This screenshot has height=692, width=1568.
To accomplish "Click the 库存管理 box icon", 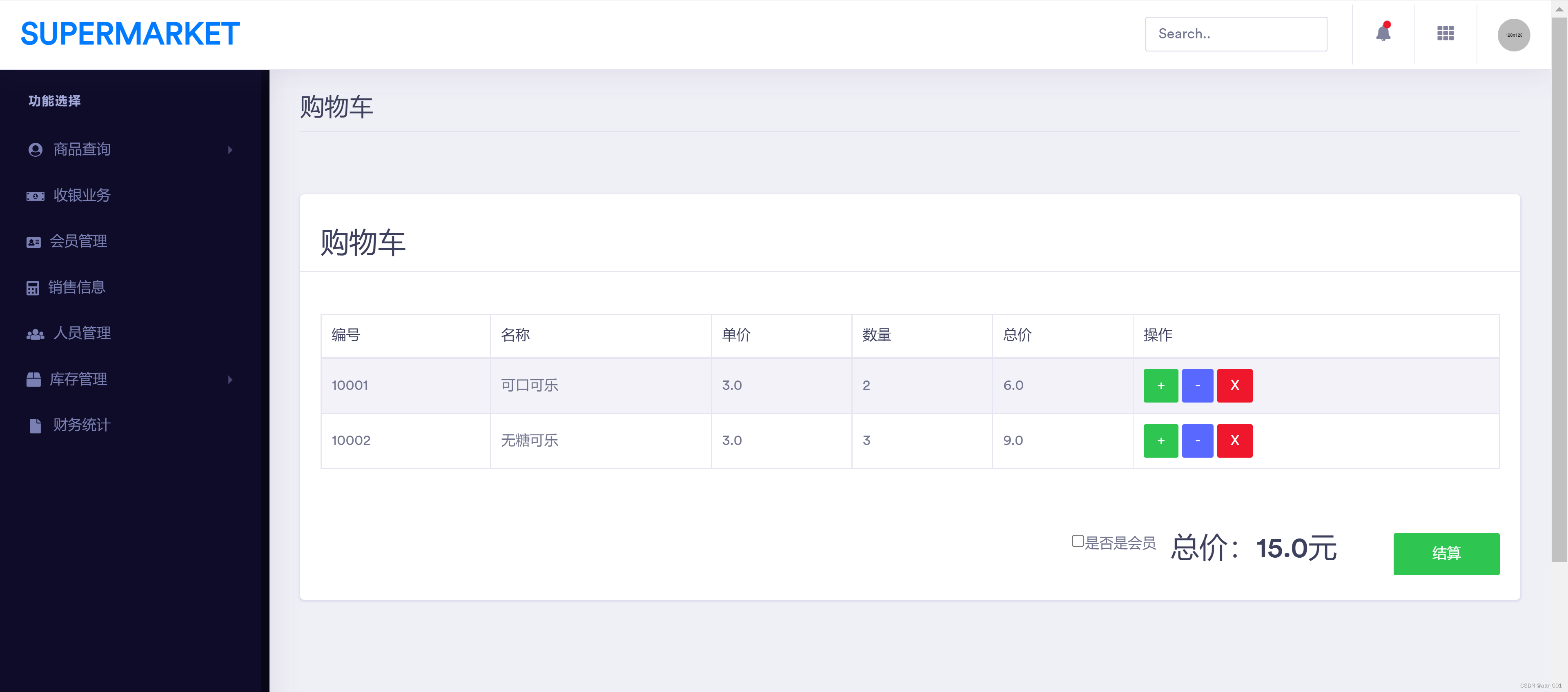I will (33, 380).
